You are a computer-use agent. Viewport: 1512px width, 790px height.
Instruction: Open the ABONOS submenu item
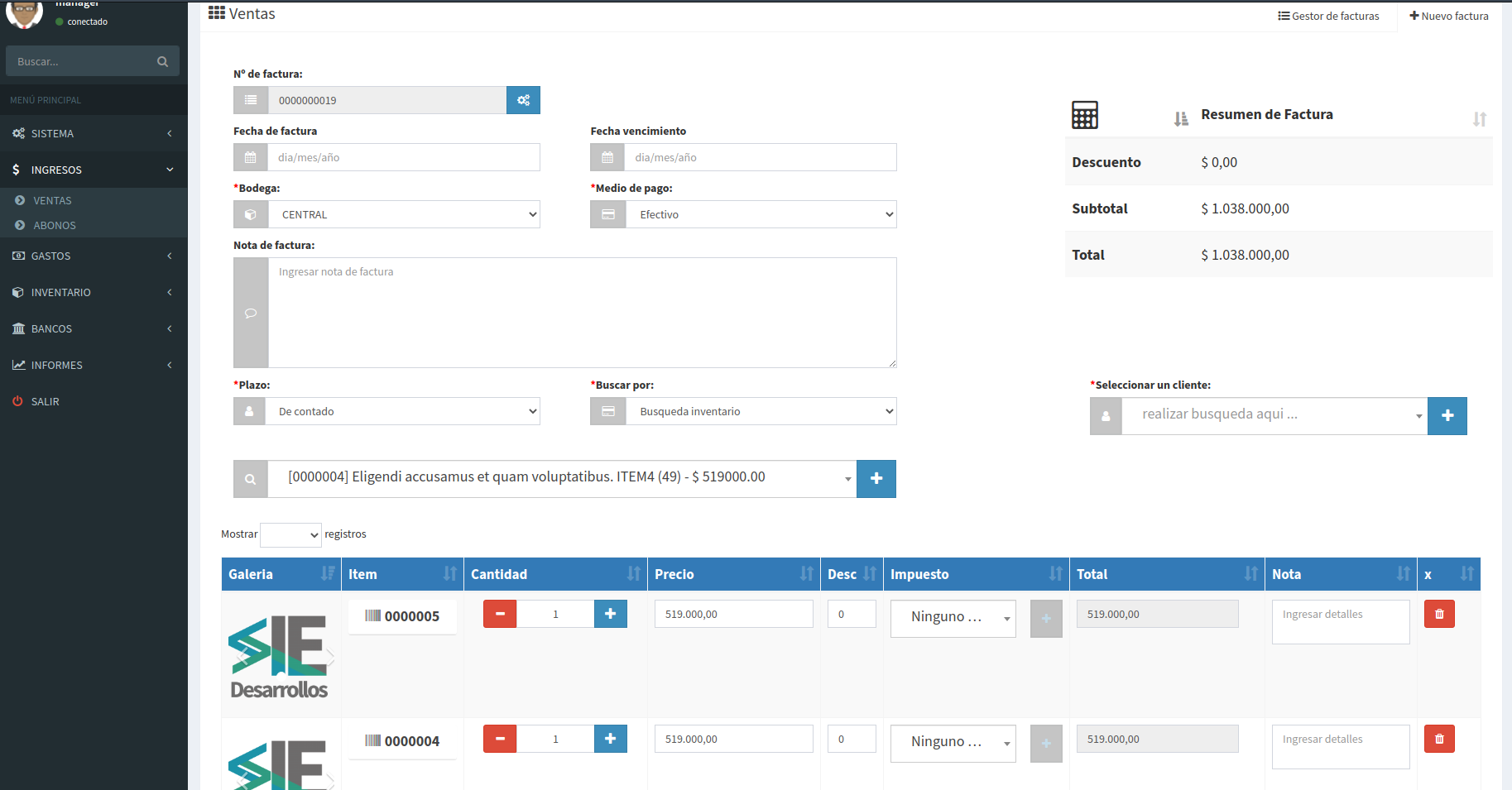click(55, 226)
